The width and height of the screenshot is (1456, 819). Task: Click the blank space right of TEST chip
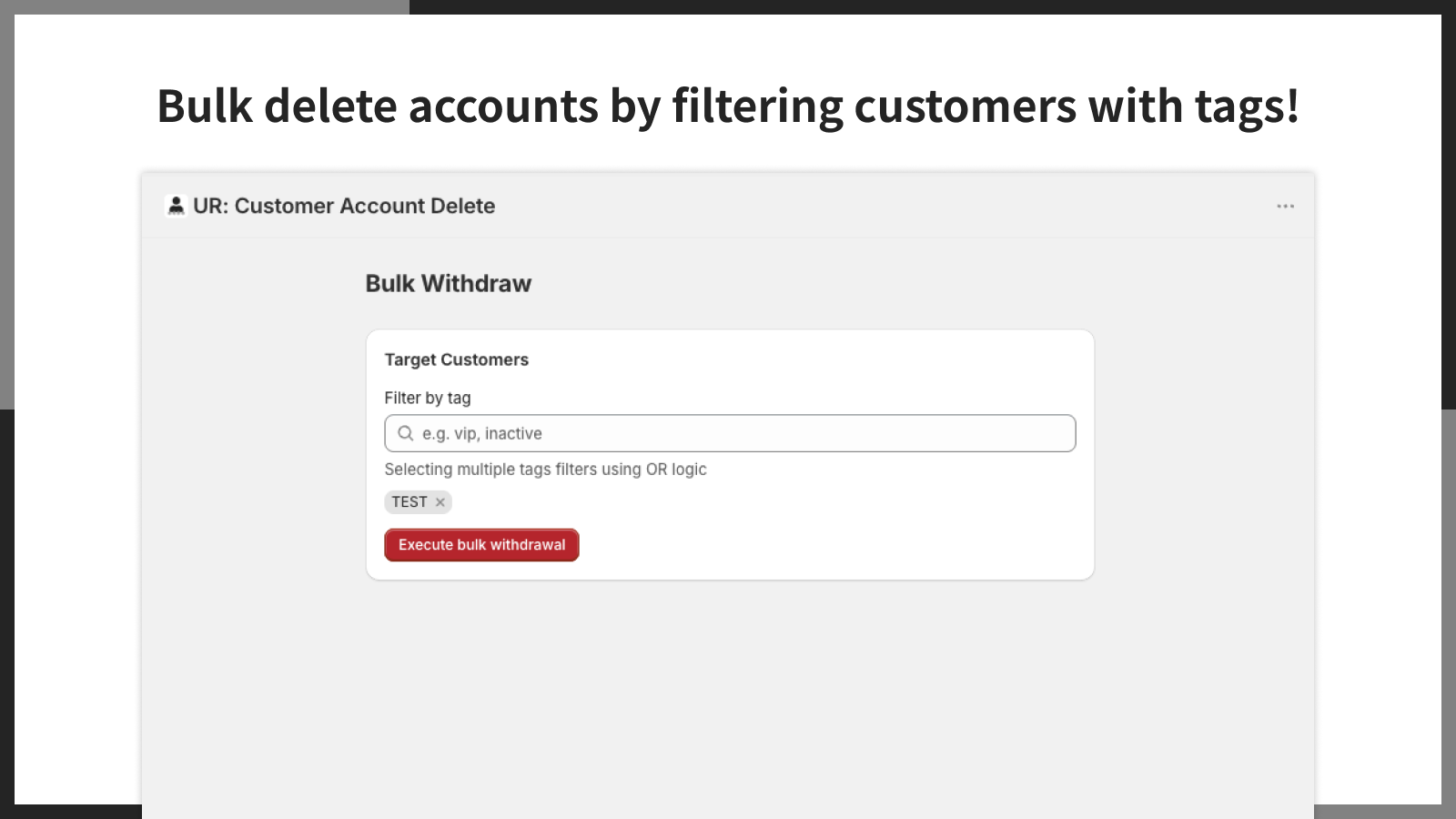(x=764, y=502)
